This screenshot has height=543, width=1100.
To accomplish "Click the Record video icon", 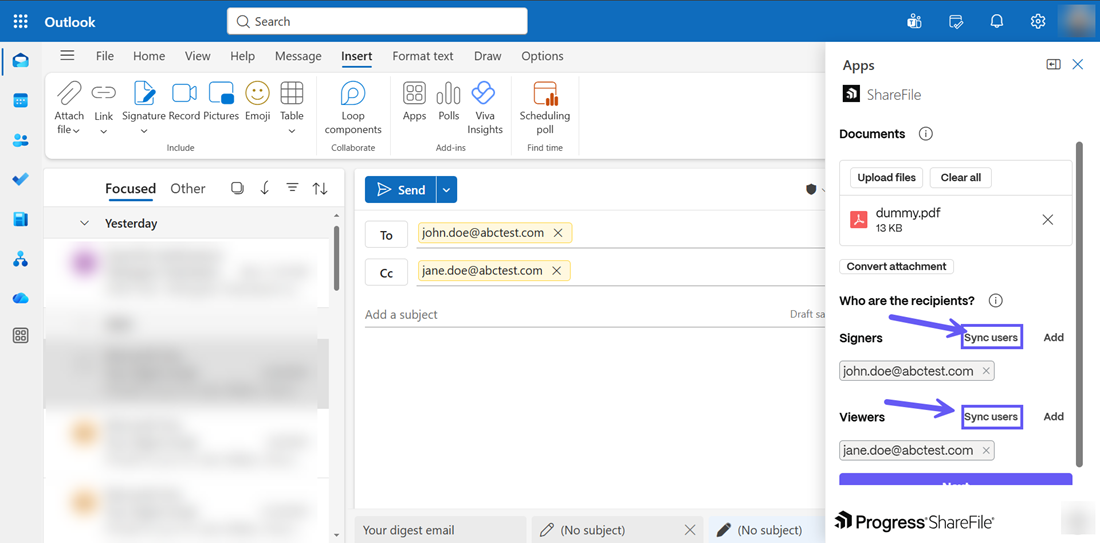I will [x=185, y=93].
